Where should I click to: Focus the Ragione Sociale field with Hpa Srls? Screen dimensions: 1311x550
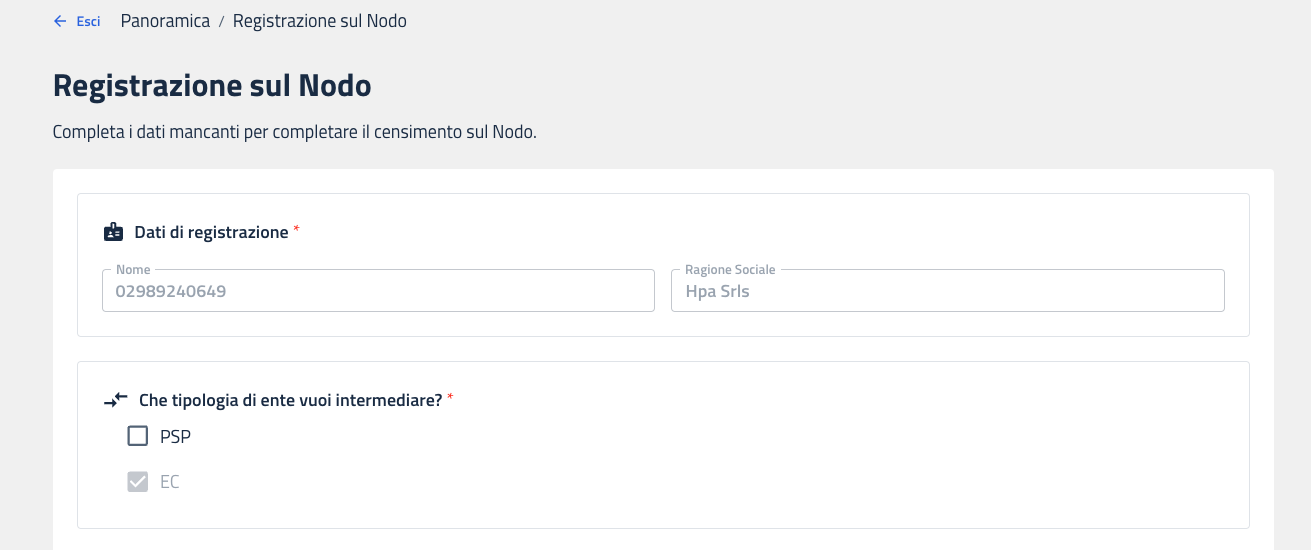tap(947, 292)
